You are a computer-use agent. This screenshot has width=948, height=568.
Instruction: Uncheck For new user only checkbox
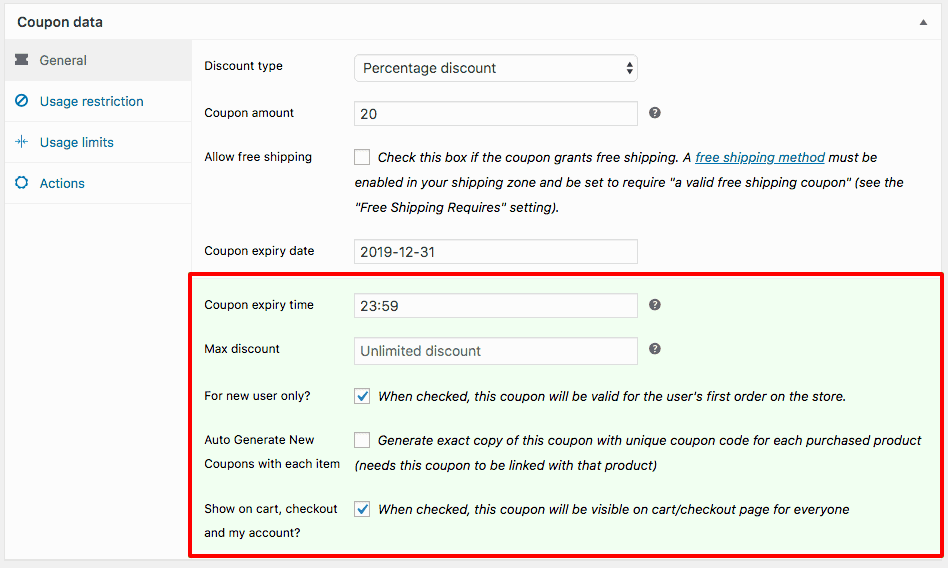(x=362, y=396)
